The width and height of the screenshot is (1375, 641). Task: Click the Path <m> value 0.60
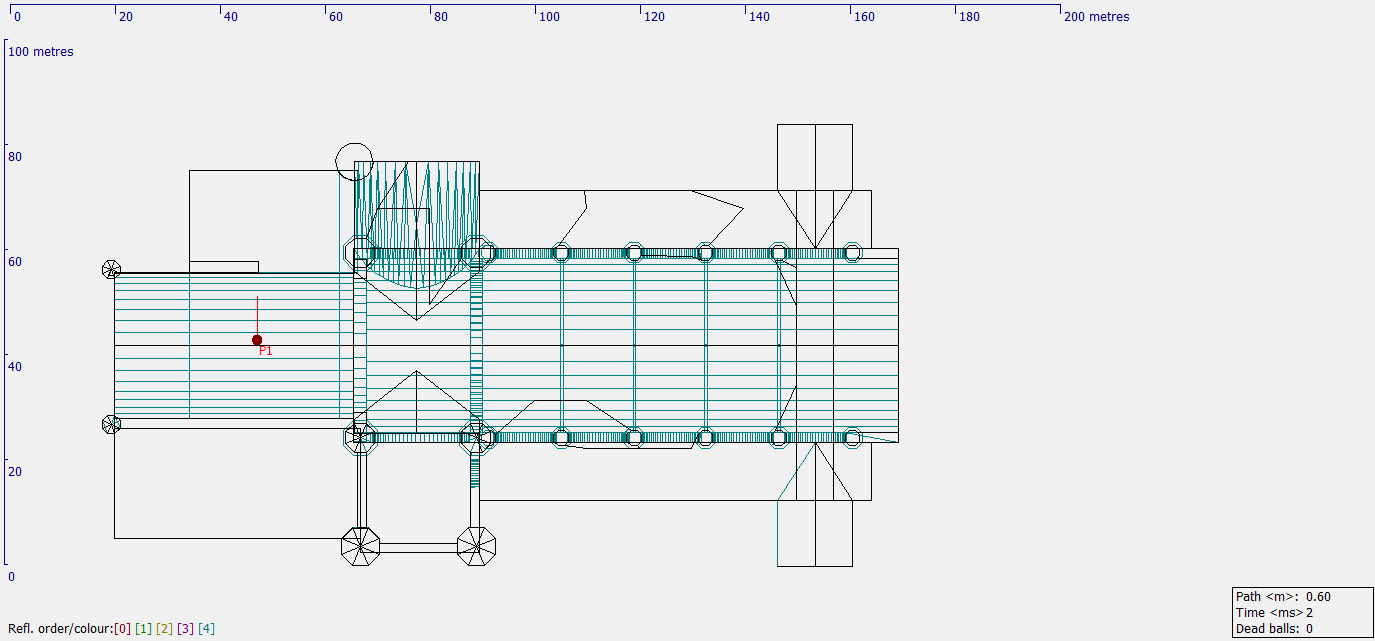click(x=1320, y=597)
